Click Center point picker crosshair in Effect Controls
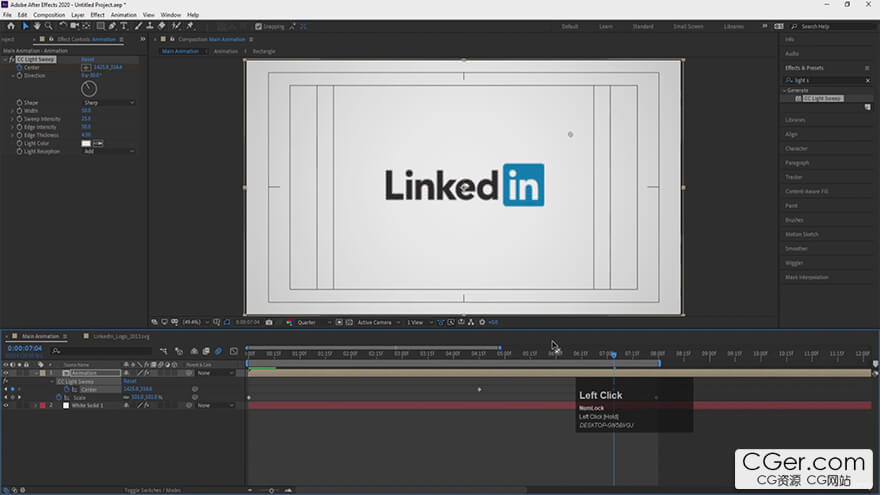This screenshot has width=880, height=495. pyautogui.click(x=86, y=67)
